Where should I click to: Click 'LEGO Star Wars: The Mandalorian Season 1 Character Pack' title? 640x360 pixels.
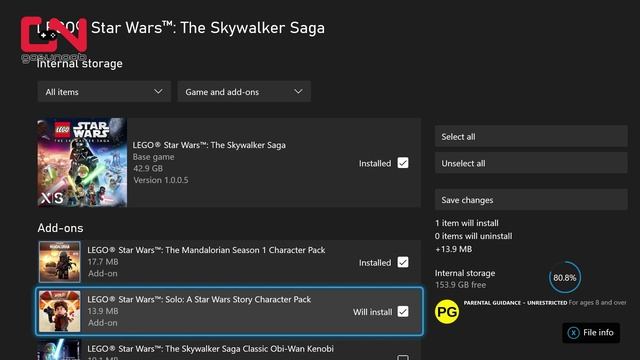[x=206, y=250]
